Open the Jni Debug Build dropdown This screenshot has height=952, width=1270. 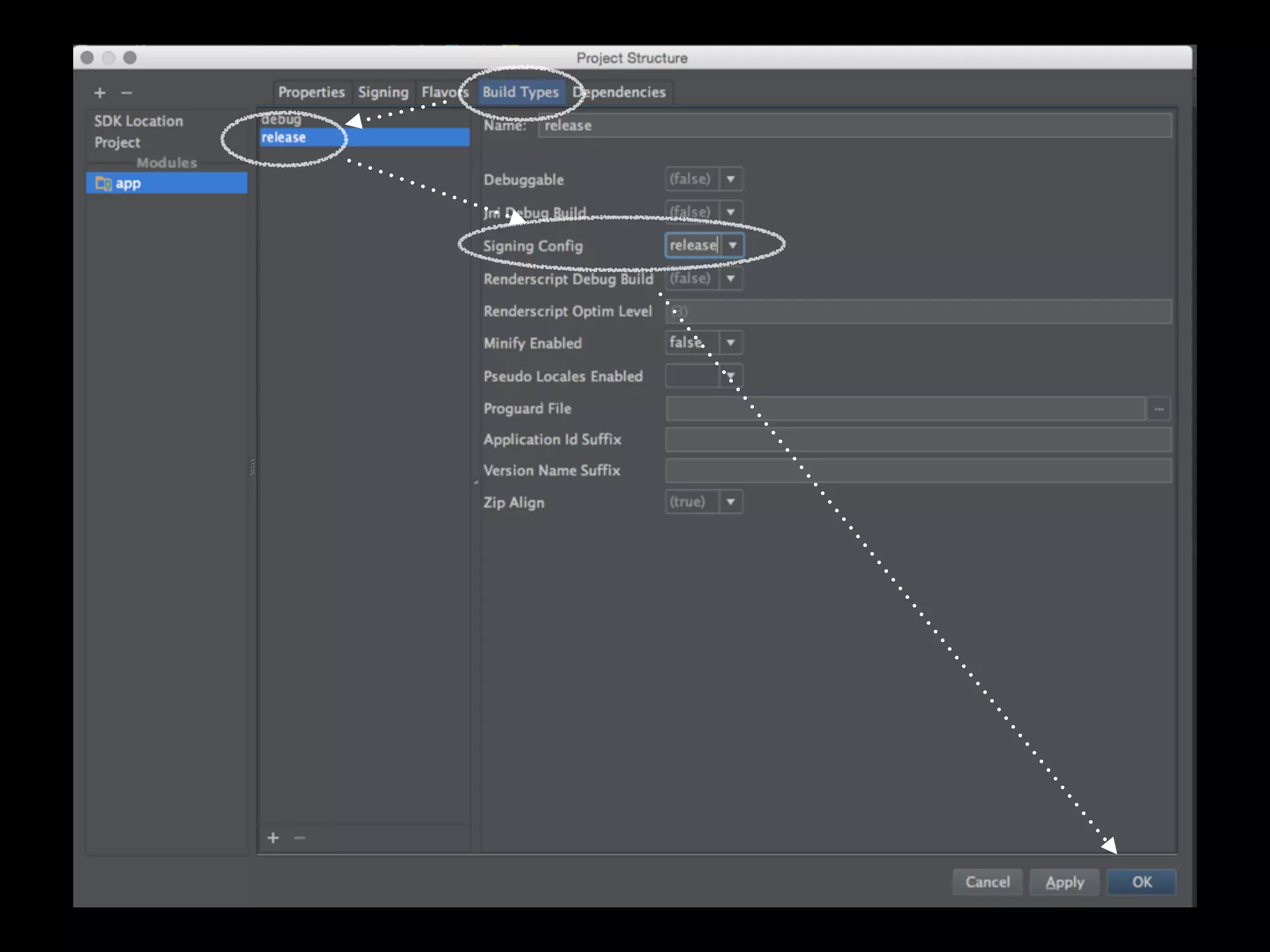pyautogui.click(x=730, y=212)
